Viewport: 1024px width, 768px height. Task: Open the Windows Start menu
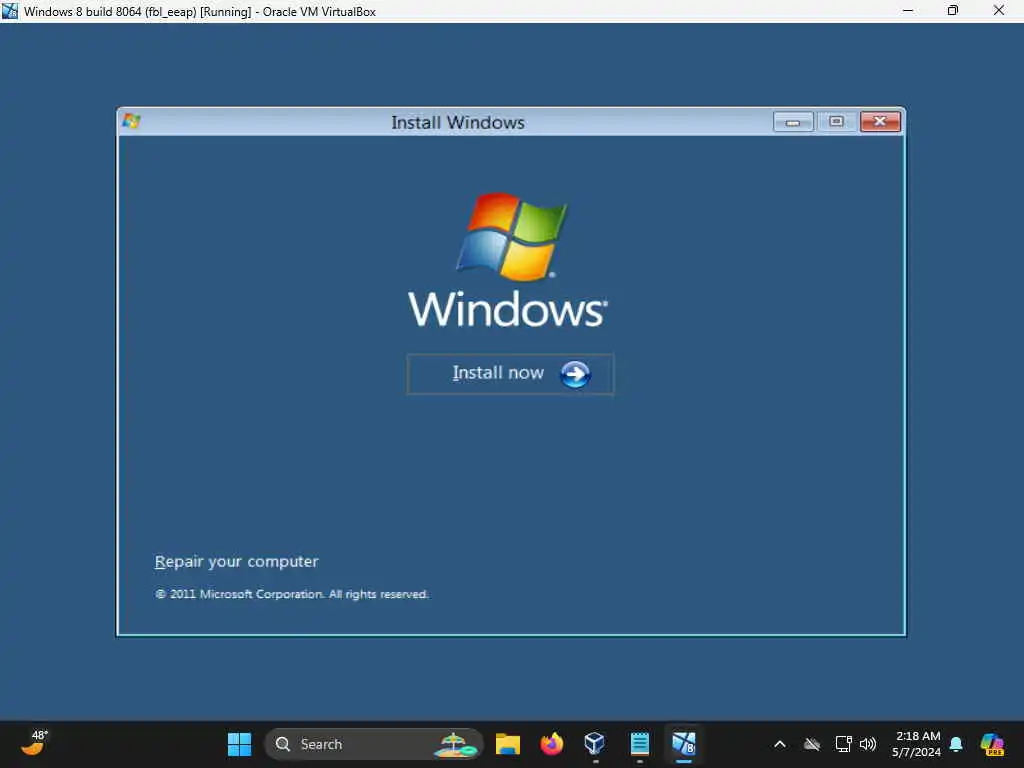pos(239,744)
